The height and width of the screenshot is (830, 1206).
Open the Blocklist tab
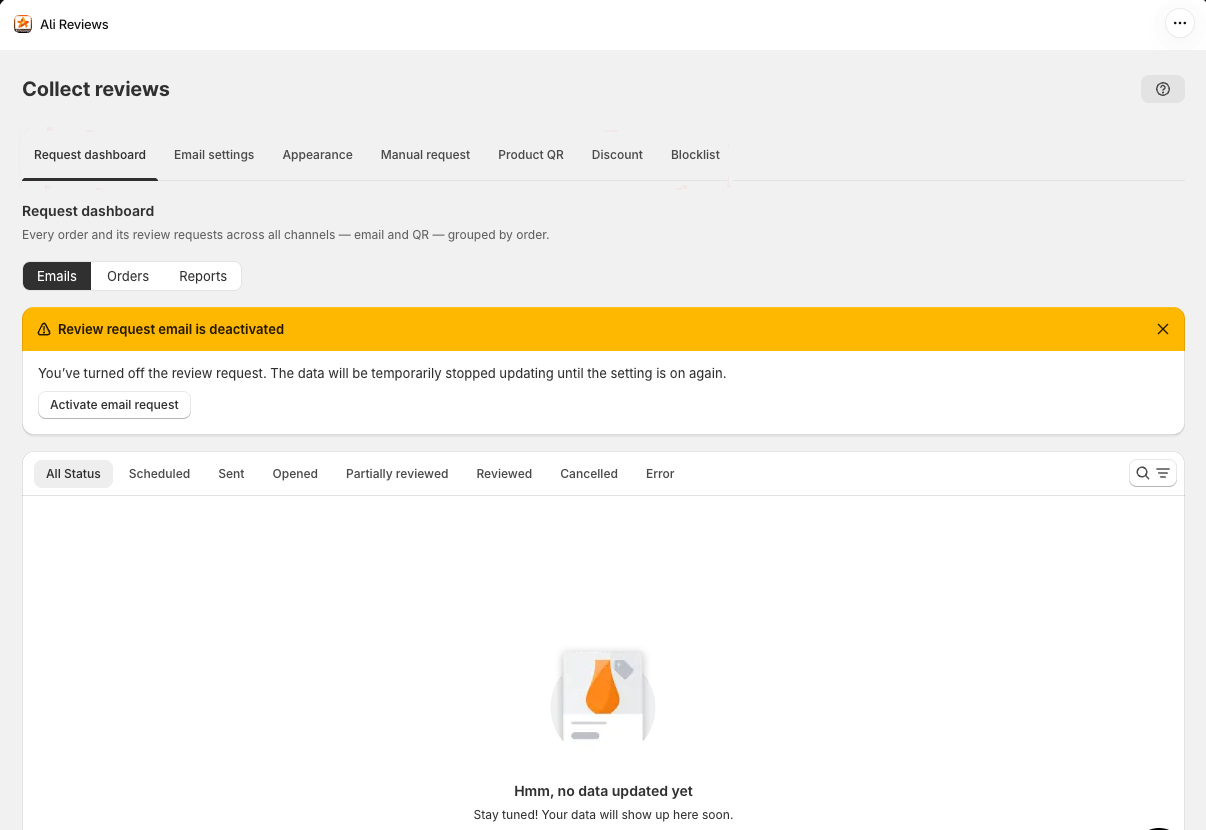pos(696,155)
